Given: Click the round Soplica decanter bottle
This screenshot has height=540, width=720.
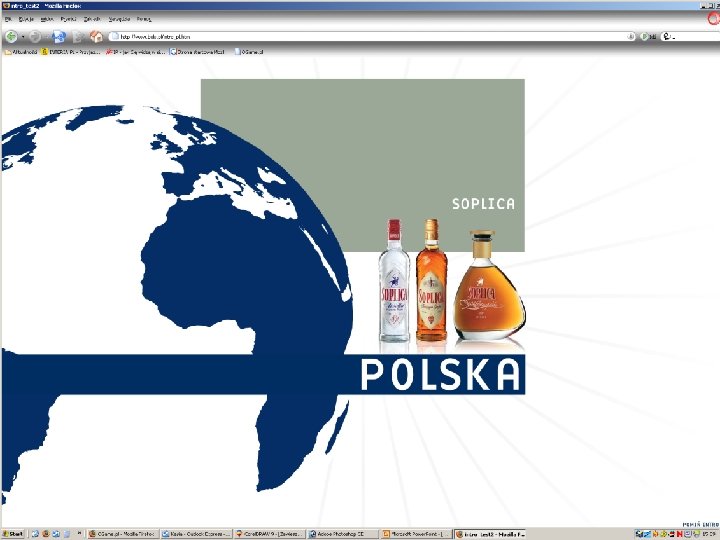Looking at the screenshot, I should 489,286.
